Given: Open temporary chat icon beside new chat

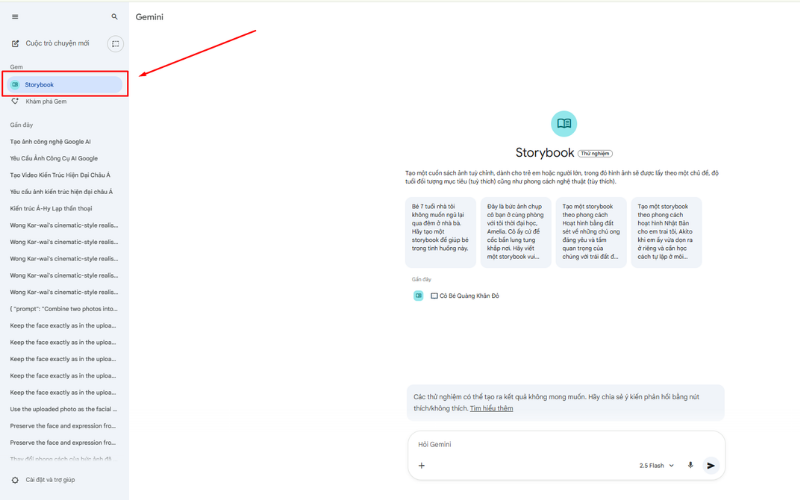Looking at the screenshot, I should pos(115,44).
